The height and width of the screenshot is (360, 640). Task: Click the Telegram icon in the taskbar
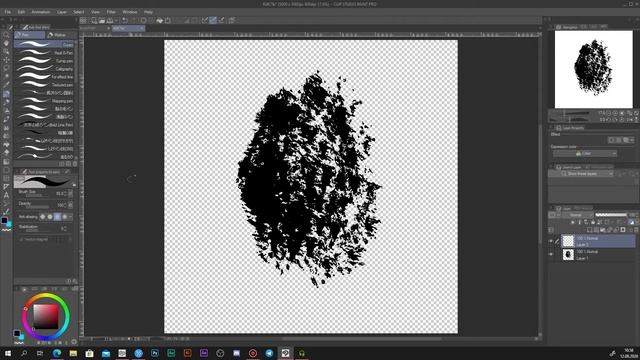(269, 353)
